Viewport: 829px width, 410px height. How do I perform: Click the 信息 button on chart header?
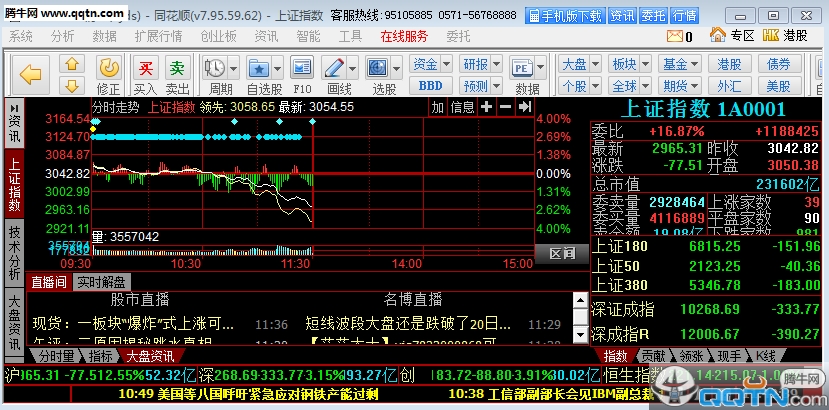[463, 107]
